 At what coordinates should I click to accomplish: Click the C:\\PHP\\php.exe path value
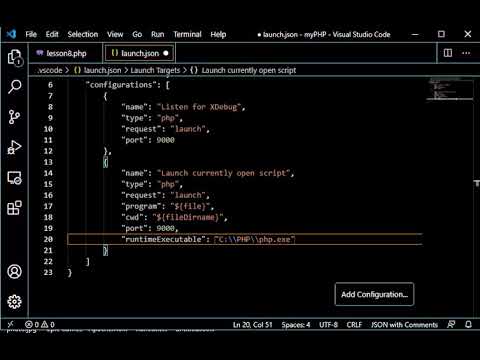tap(255, 239)
